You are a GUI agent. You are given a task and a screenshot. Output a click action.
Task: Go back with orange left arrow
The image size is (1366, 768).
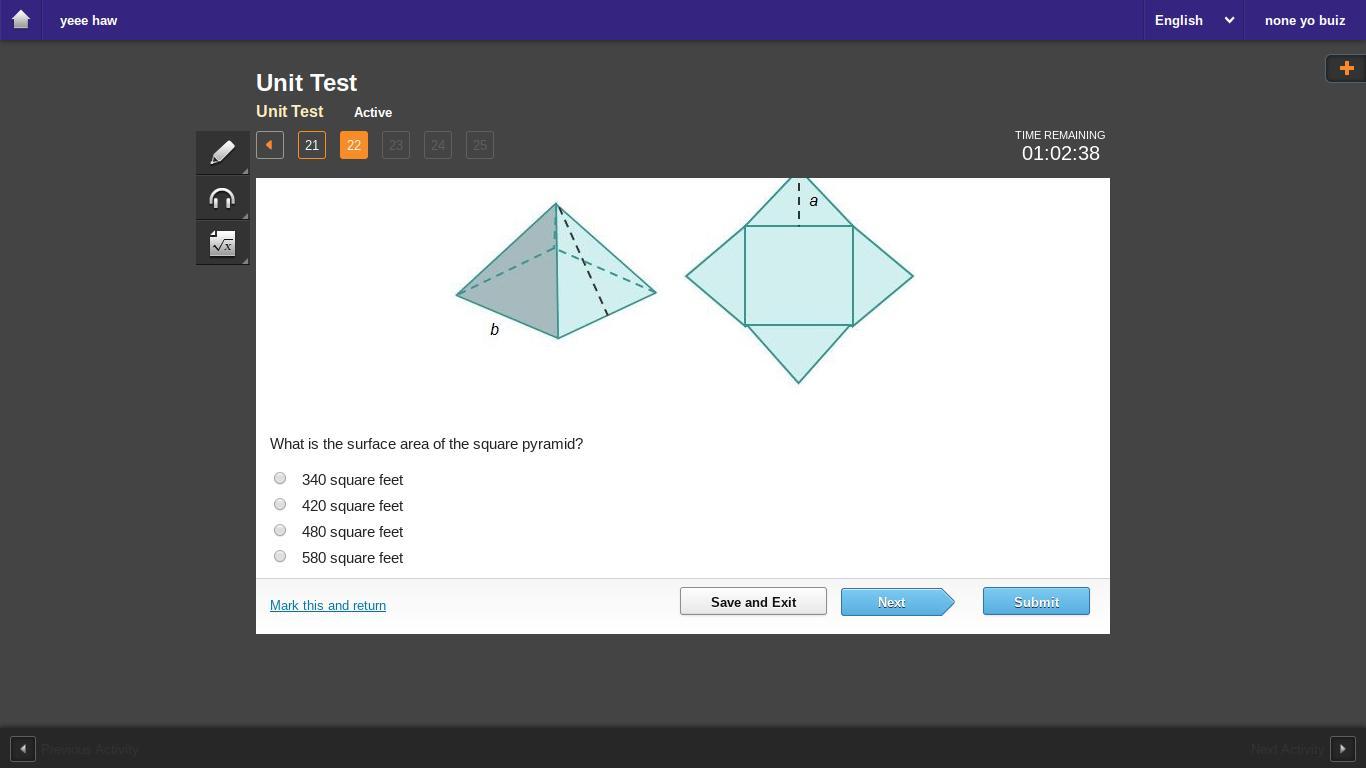[x=270, y=145]
